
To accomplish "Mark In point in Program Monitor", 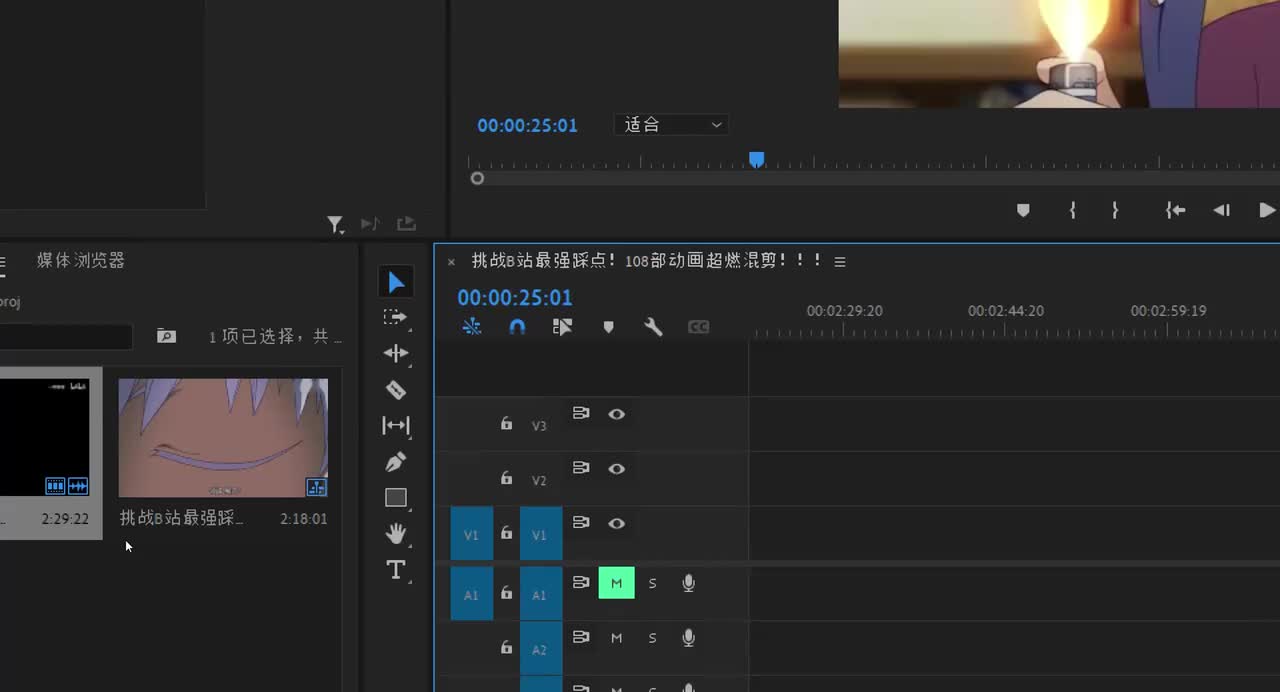I will pos(1073,210).
